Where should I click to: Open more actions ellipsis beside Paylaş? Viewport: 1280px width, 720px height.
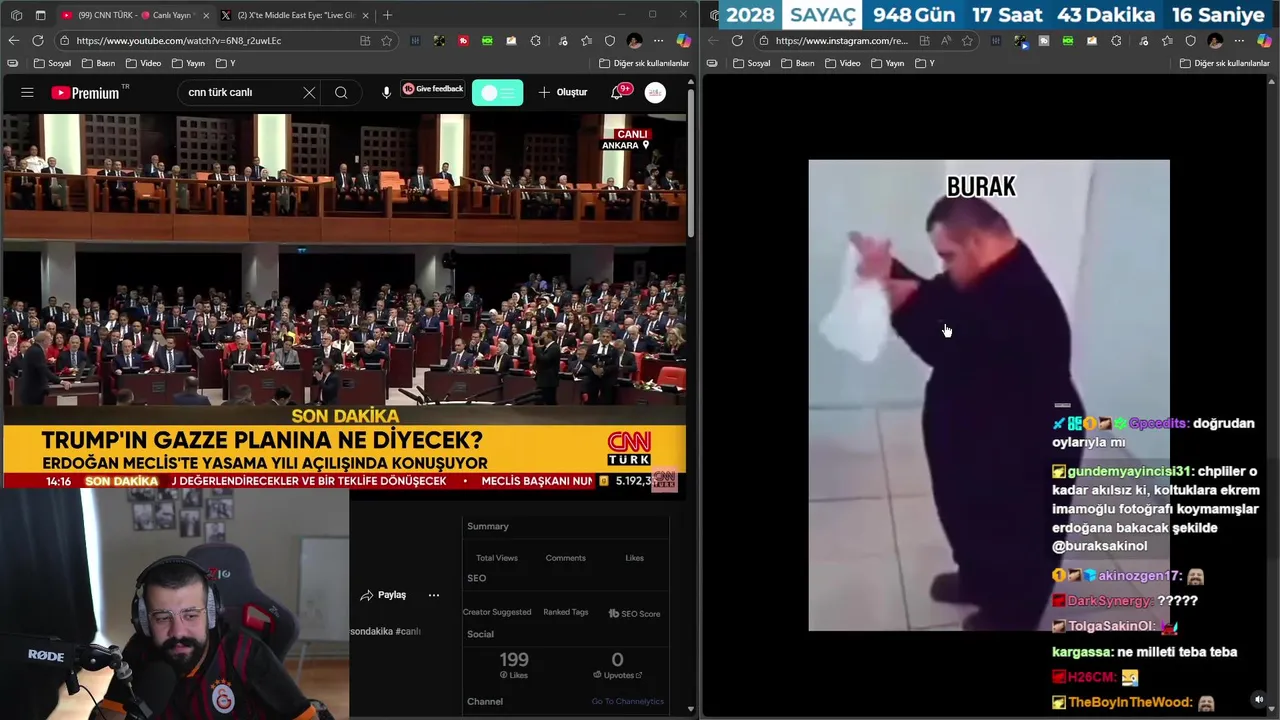434,595
